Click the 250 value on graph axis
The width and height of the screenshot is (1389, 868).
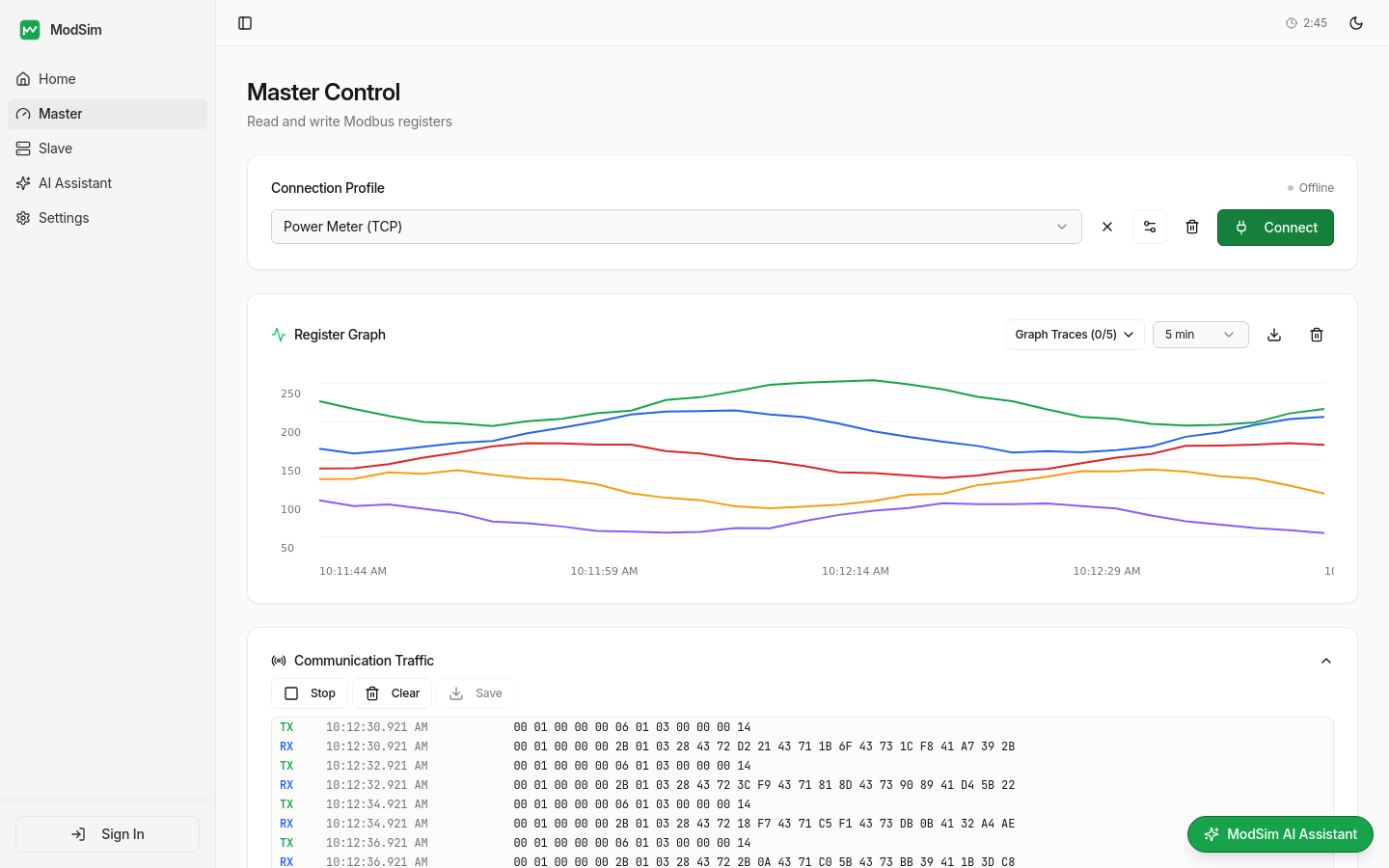pyautogui.click(x=290, y=393)
